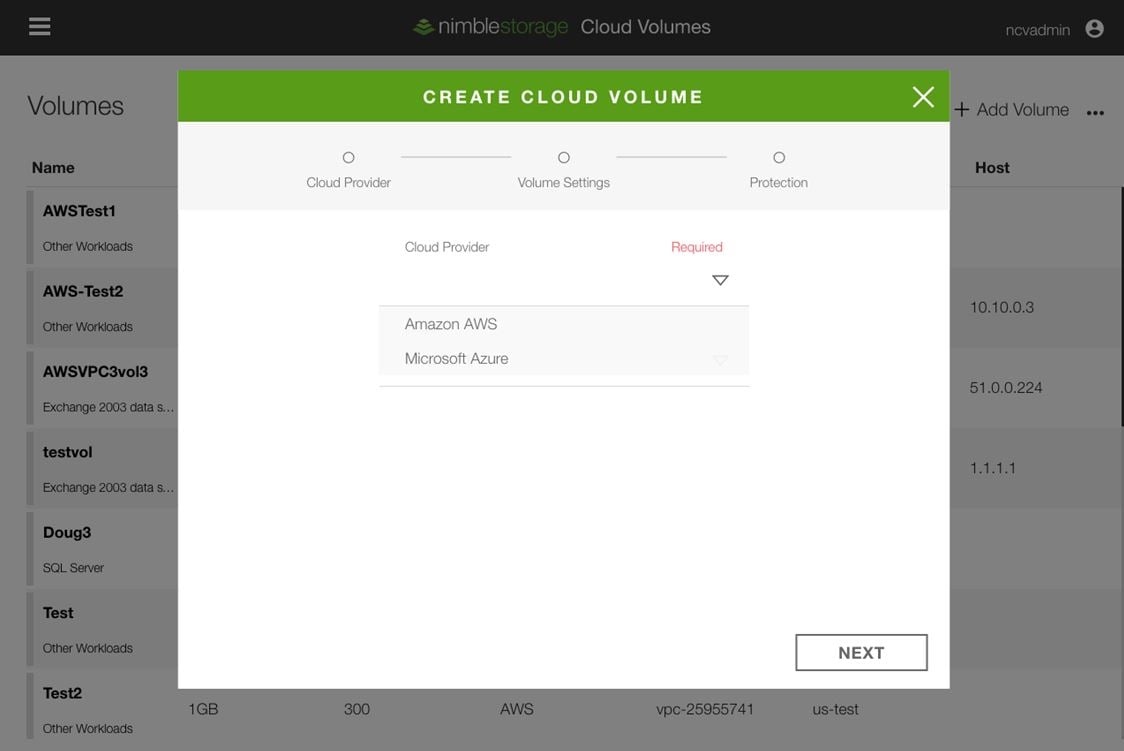
Task: Click the vpc-25955741 cell
Action: [705, 709]
